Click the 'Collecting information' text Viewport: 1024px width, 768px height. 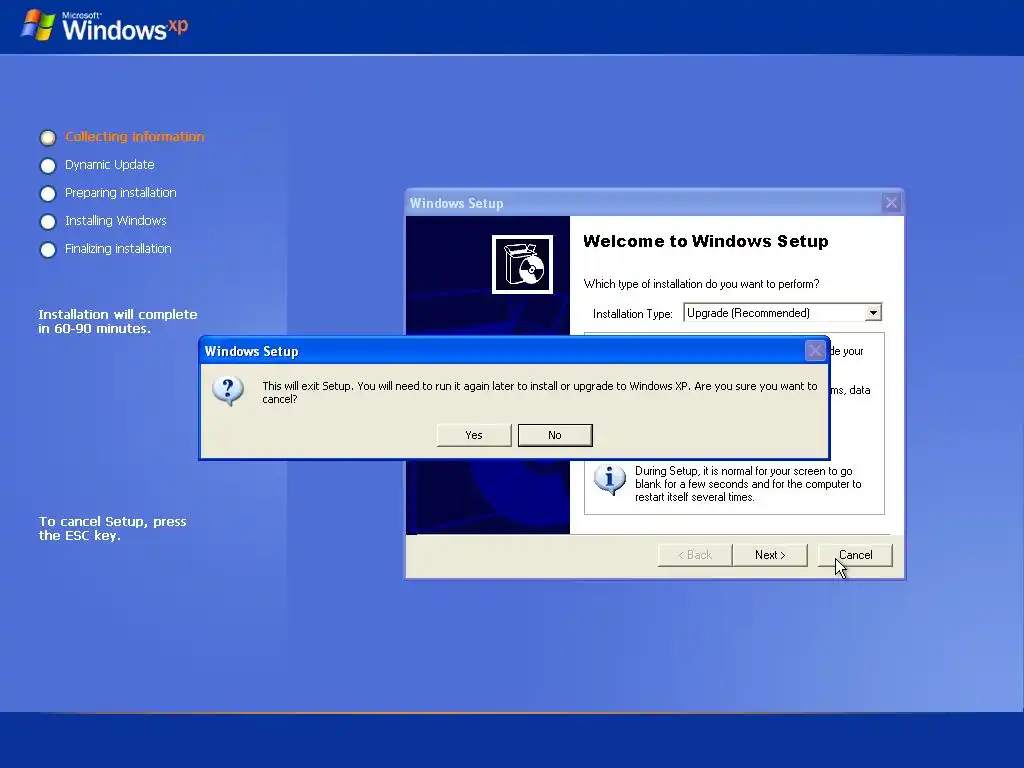(x=135, y=136)
